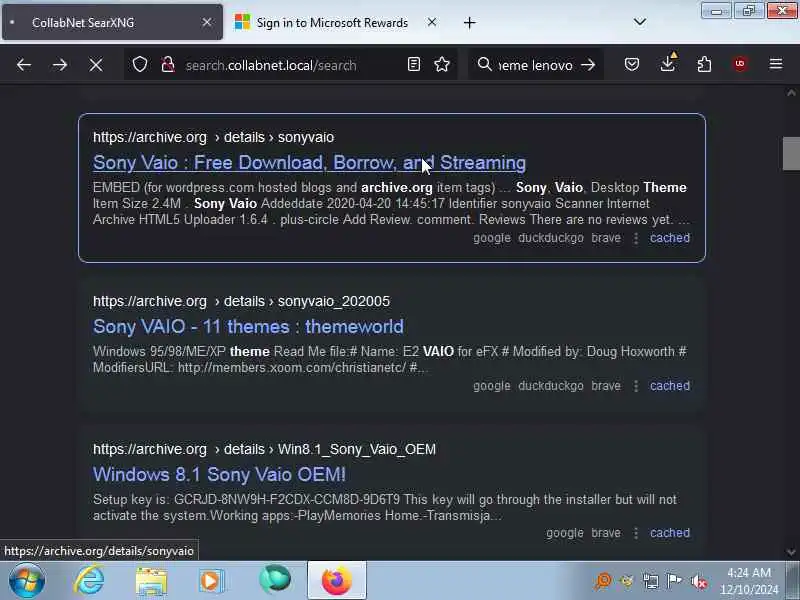Viewport: 800px width, 600px height.
Task: Stop loading the page with X button
Action: tap(95, 65)
